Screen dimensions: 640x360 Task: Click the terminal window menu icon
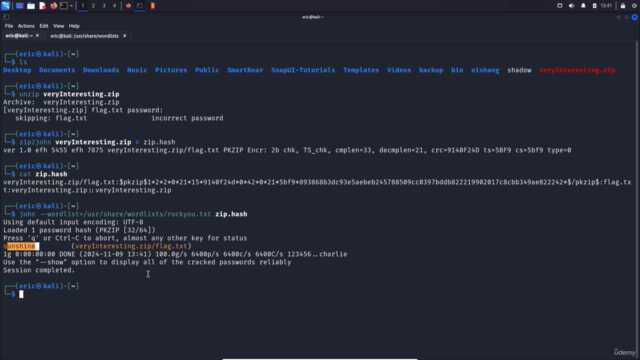pyautogui.click(x=6, y=17)
